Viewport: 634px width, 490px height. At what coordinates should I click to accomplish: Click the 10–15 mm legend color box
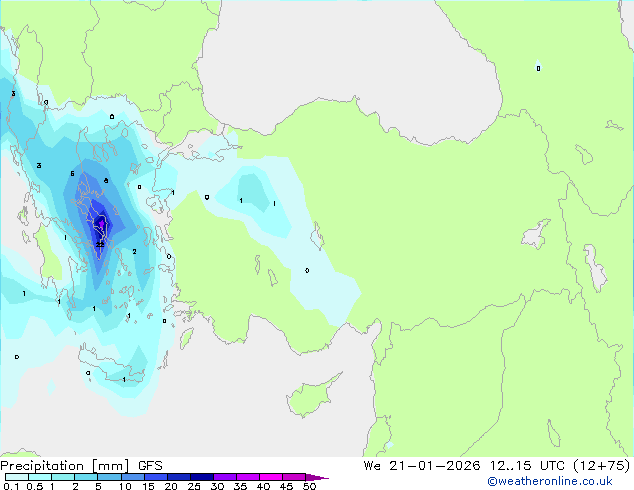coord(133,477)
